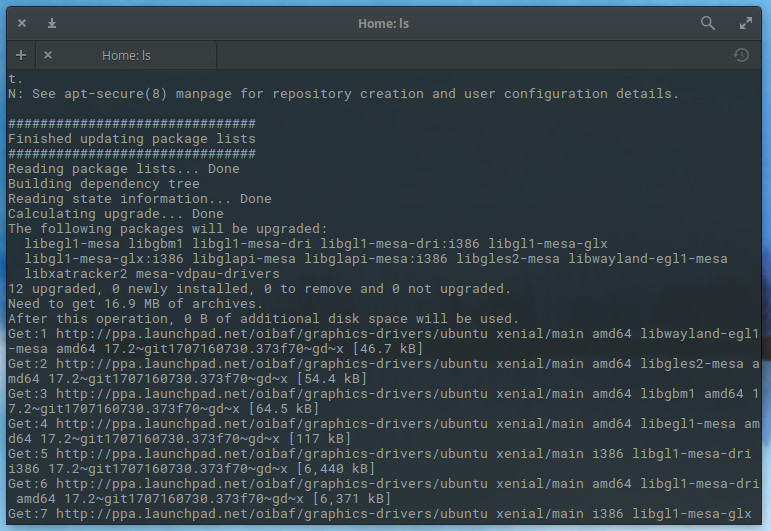The width and height of the screenshot is (771, 531).
Task: Click the empty tab bar area beside the tab
Action: point(470,55)
